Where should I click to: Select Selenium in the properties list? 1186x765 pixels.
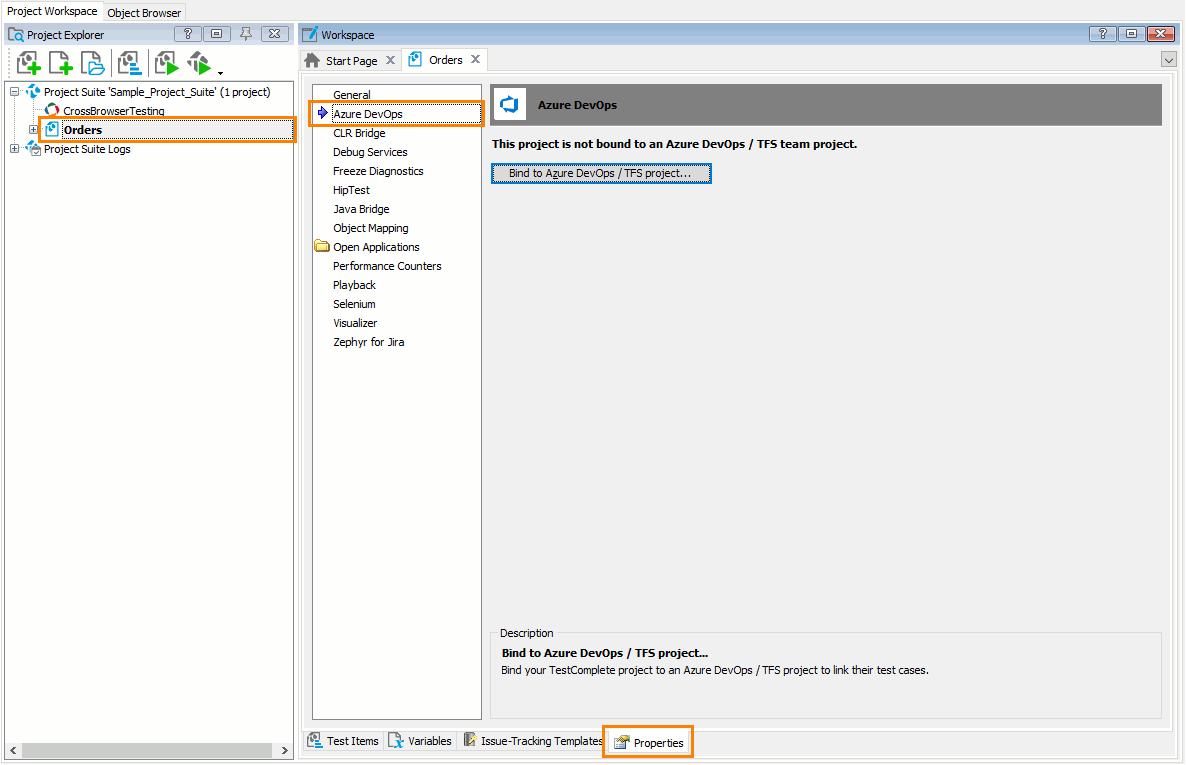pyautogui.click(x=354, y=303)
